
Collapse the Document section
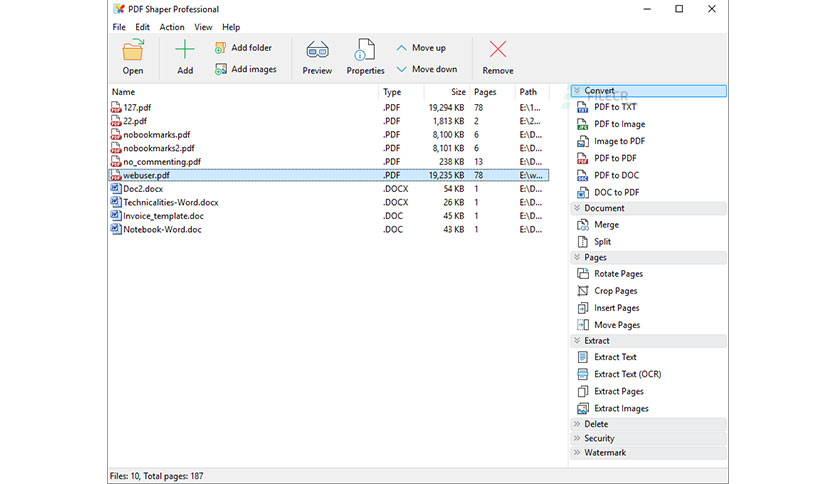coord(648,208)
